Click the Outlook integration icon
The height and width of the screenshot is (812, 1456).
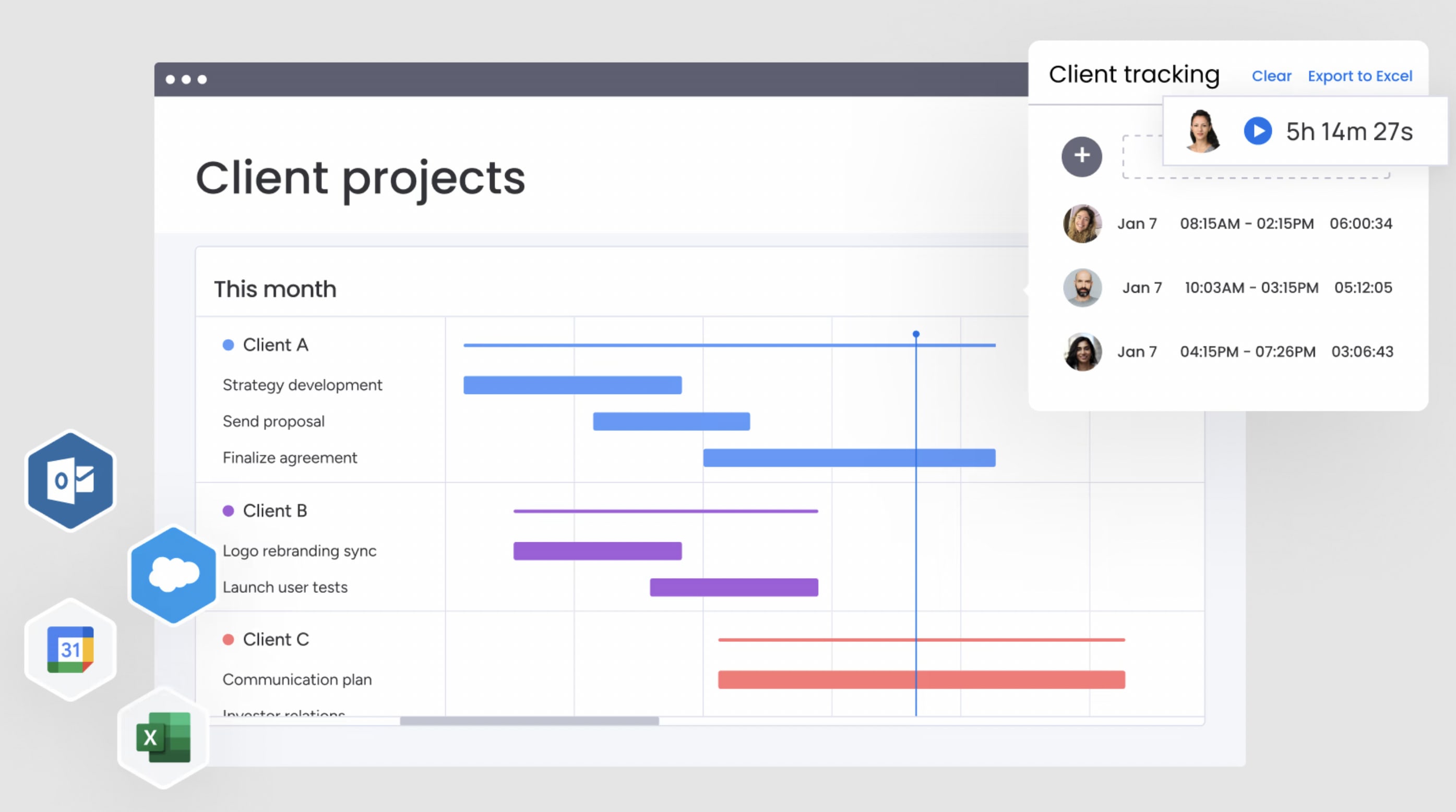tap(70, 479)
